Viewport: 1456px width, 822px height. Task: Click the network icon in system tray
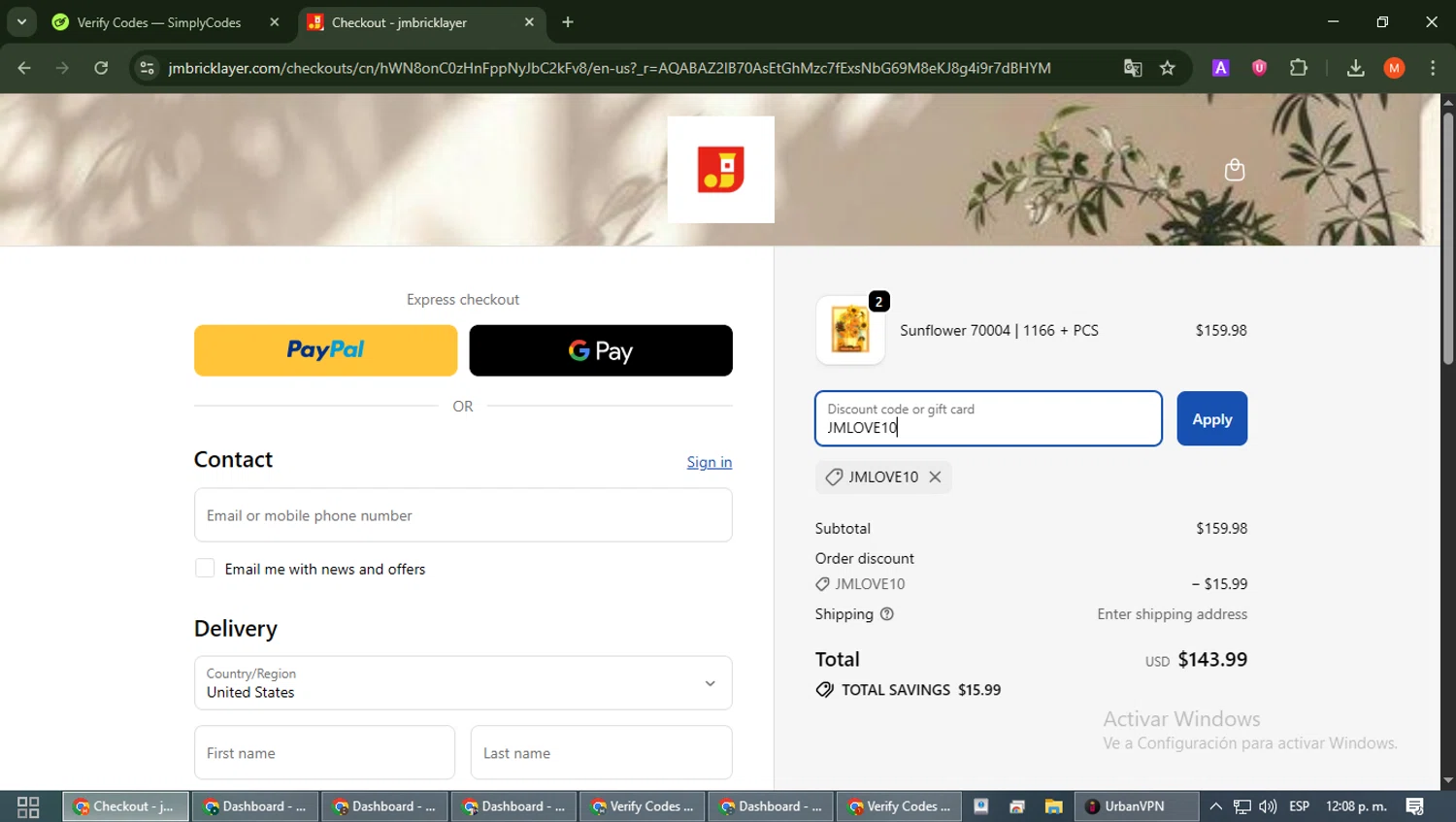[x=1241, y=806]
